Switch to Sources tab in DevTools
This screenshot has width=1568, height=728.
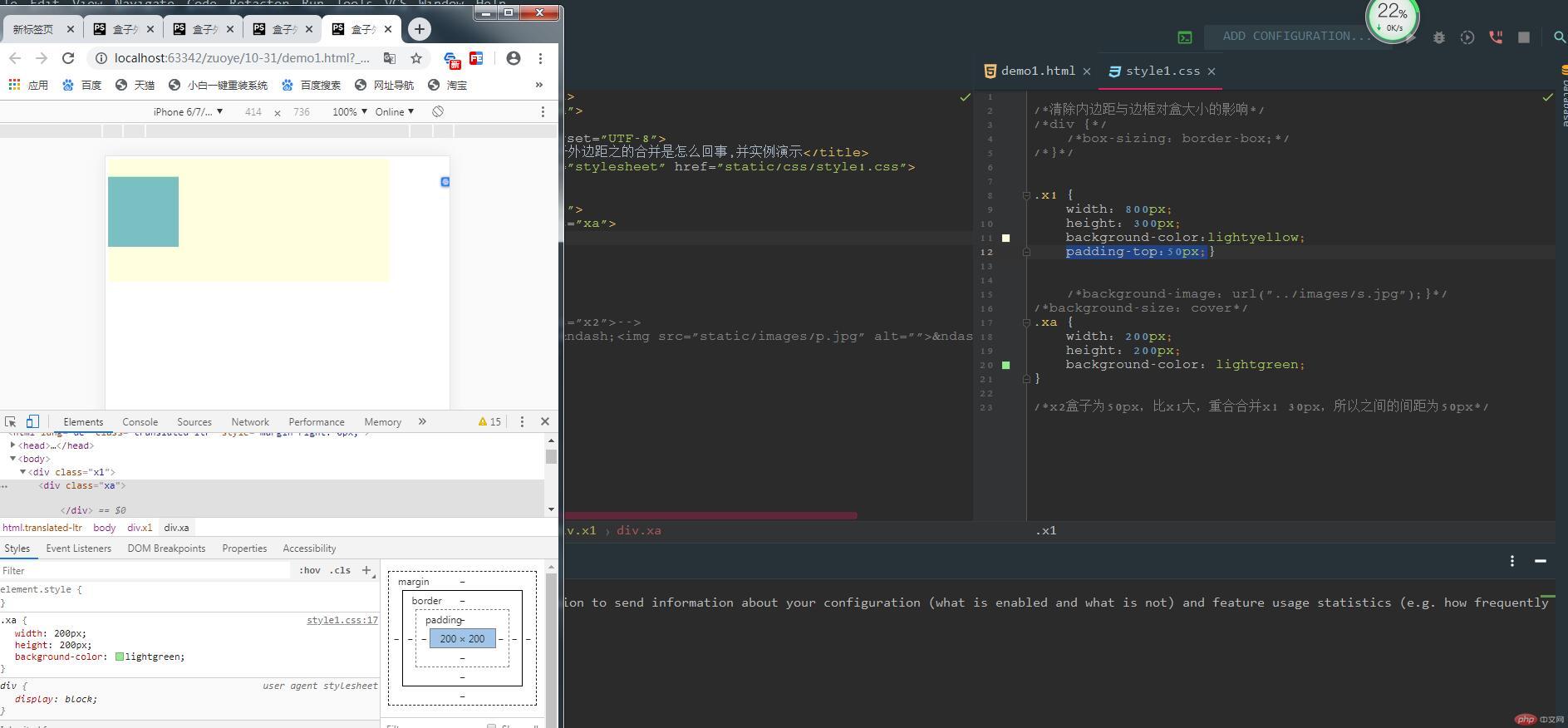pos(194,422)
